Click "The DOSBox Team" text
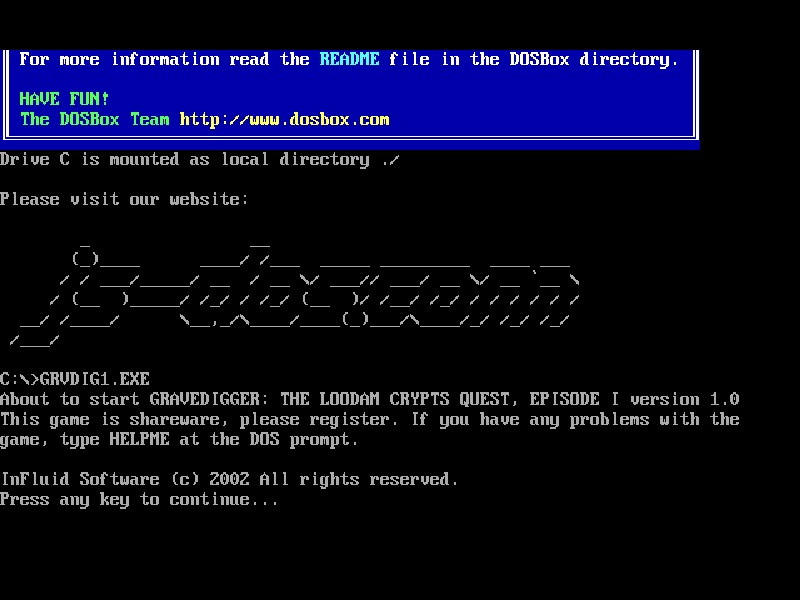 [x=95, y=119]
